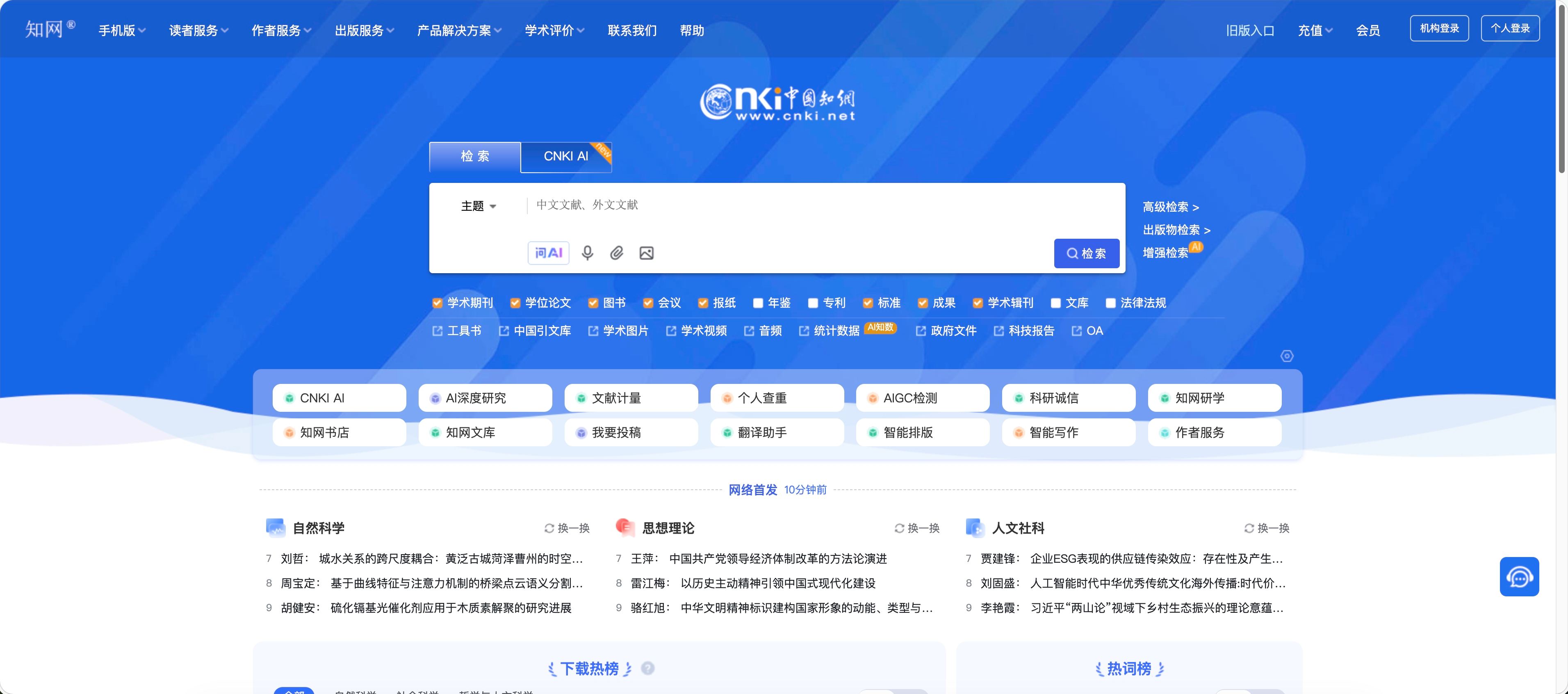Open the 个人查重 tool

click(x=777, y=398)
